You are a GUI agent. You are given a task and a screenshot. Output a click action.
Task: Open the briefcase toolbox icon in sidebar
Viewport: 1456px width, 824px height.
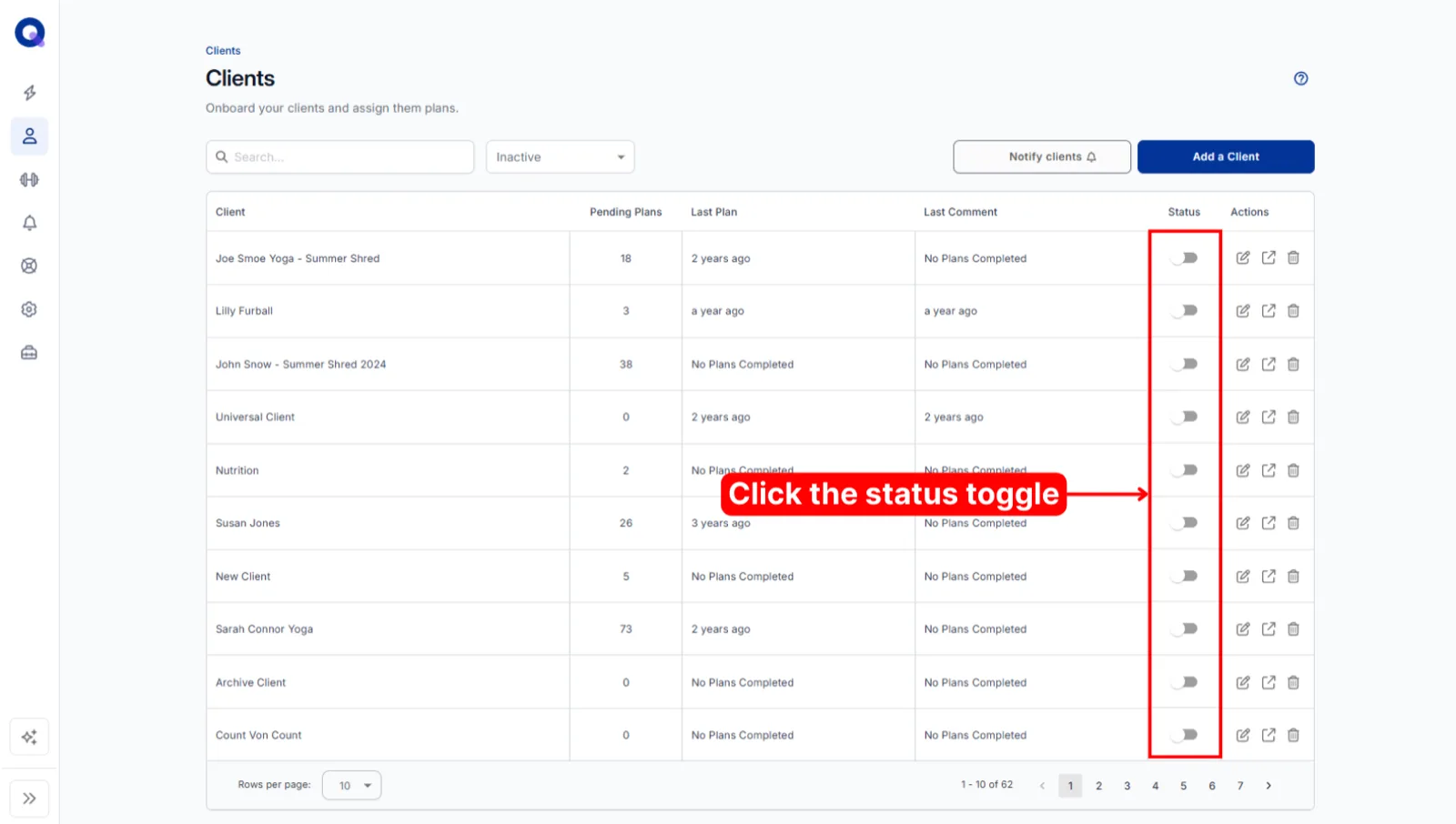click(x=29, y=353)
